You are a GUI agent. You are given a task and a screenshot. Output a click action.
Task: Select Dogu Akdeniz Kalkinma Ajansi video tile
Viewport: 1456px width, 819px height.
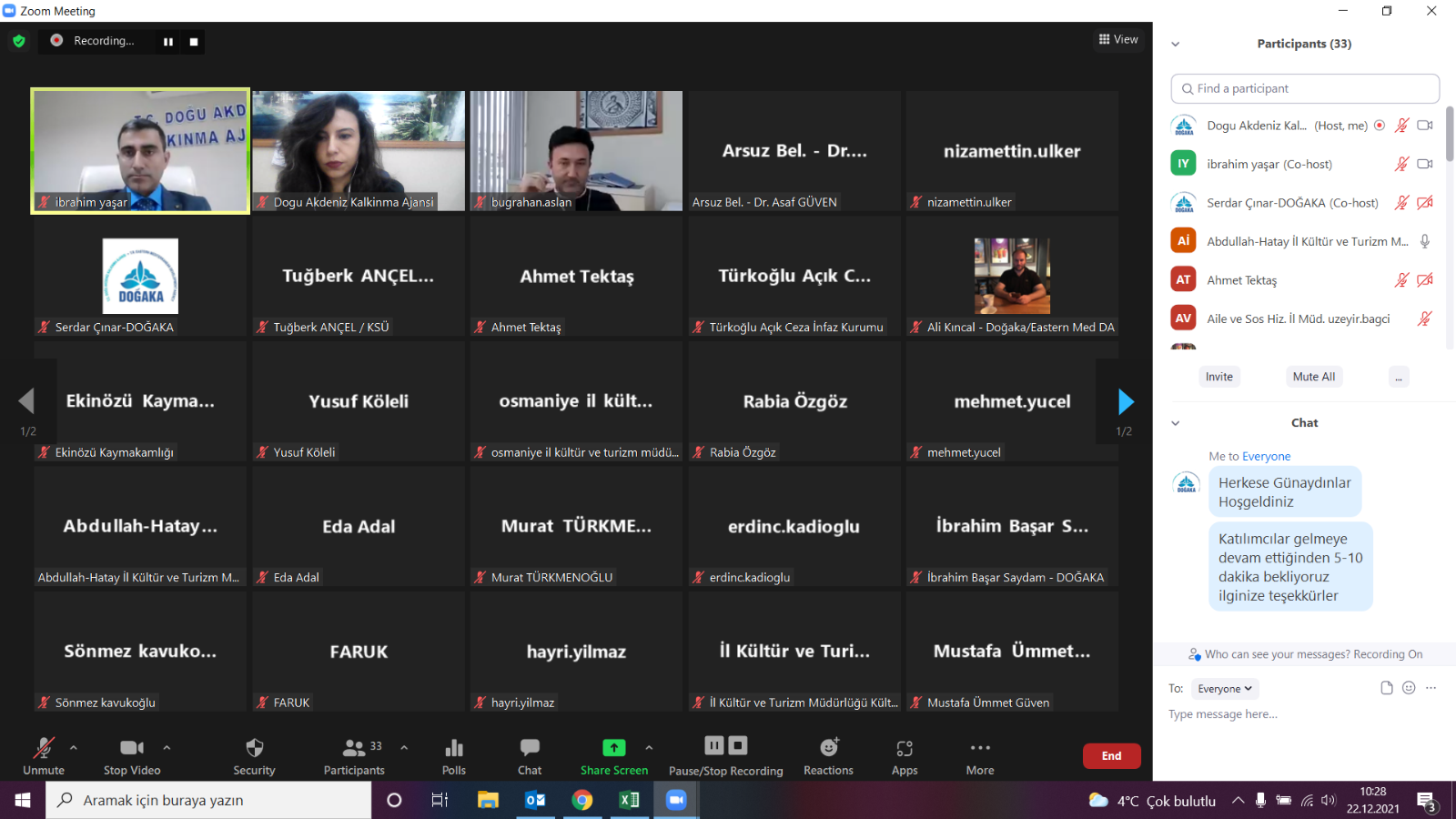[359, 151]
